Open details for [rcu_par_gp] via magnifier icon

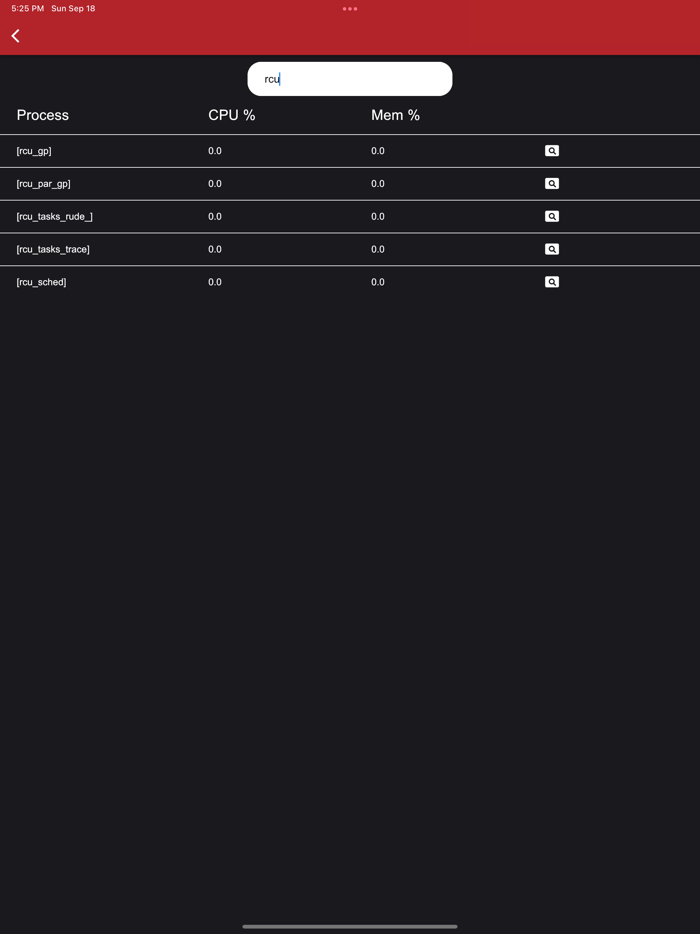(552, 184)
